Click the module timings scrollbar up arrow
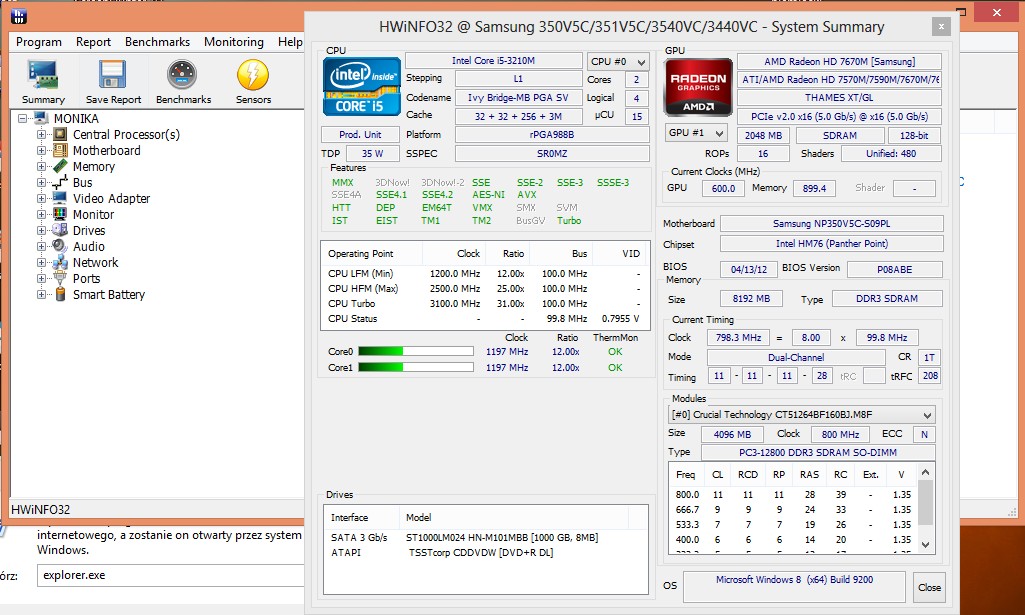1025x615 pixels. pos(926,472)
